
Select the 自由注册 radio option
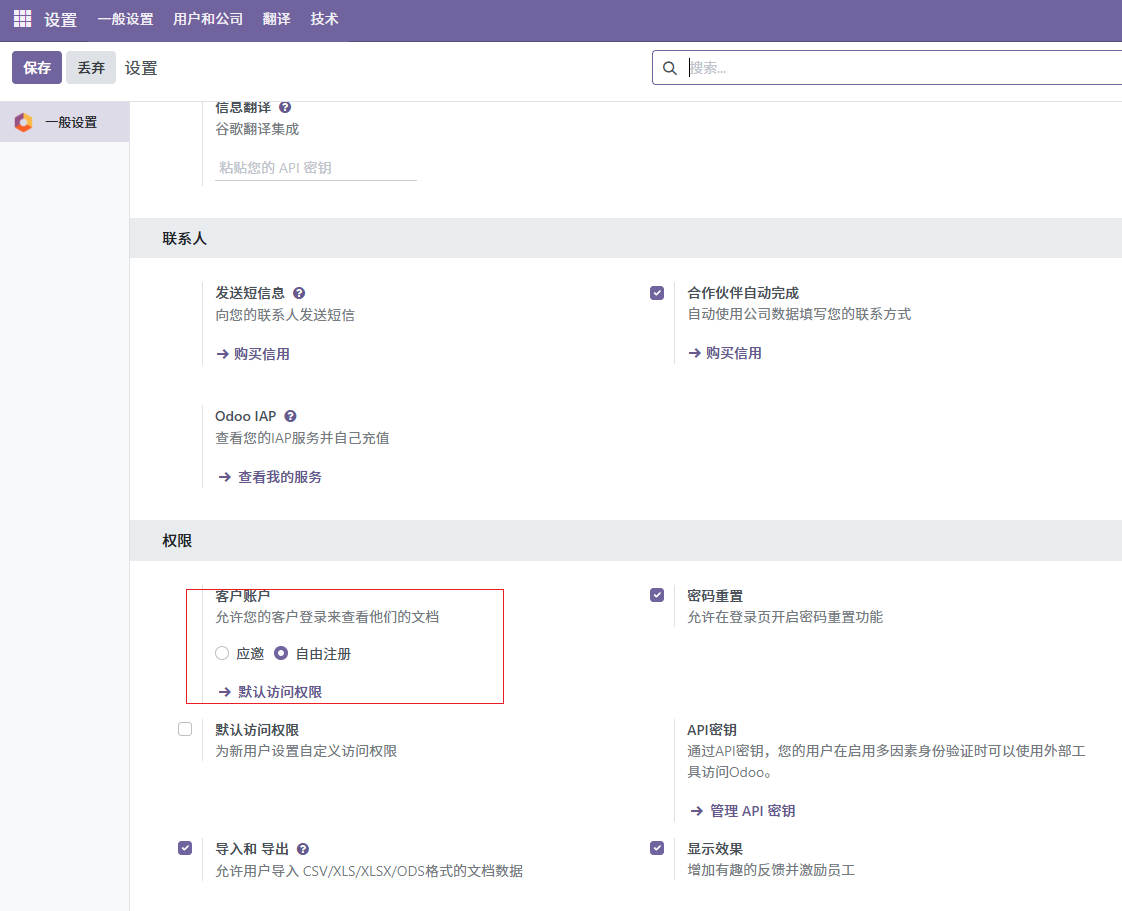coord(281,654)
